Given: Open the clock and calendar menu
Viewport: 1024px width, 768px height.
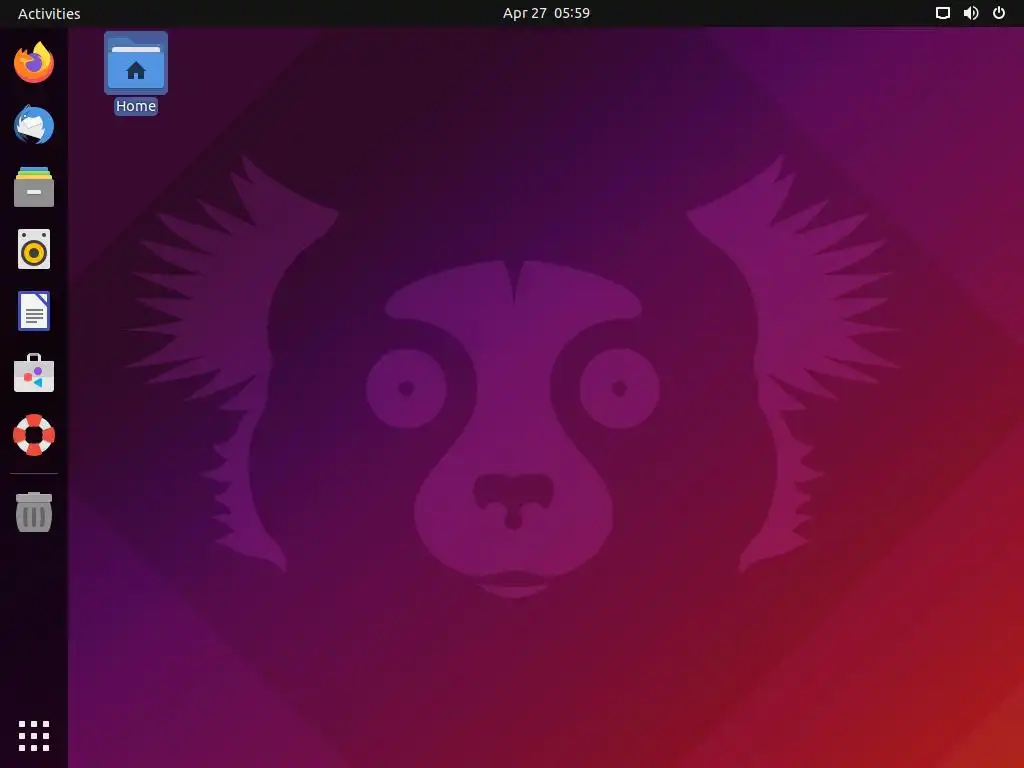Looking at the screenshot, I should coord(546,13).
